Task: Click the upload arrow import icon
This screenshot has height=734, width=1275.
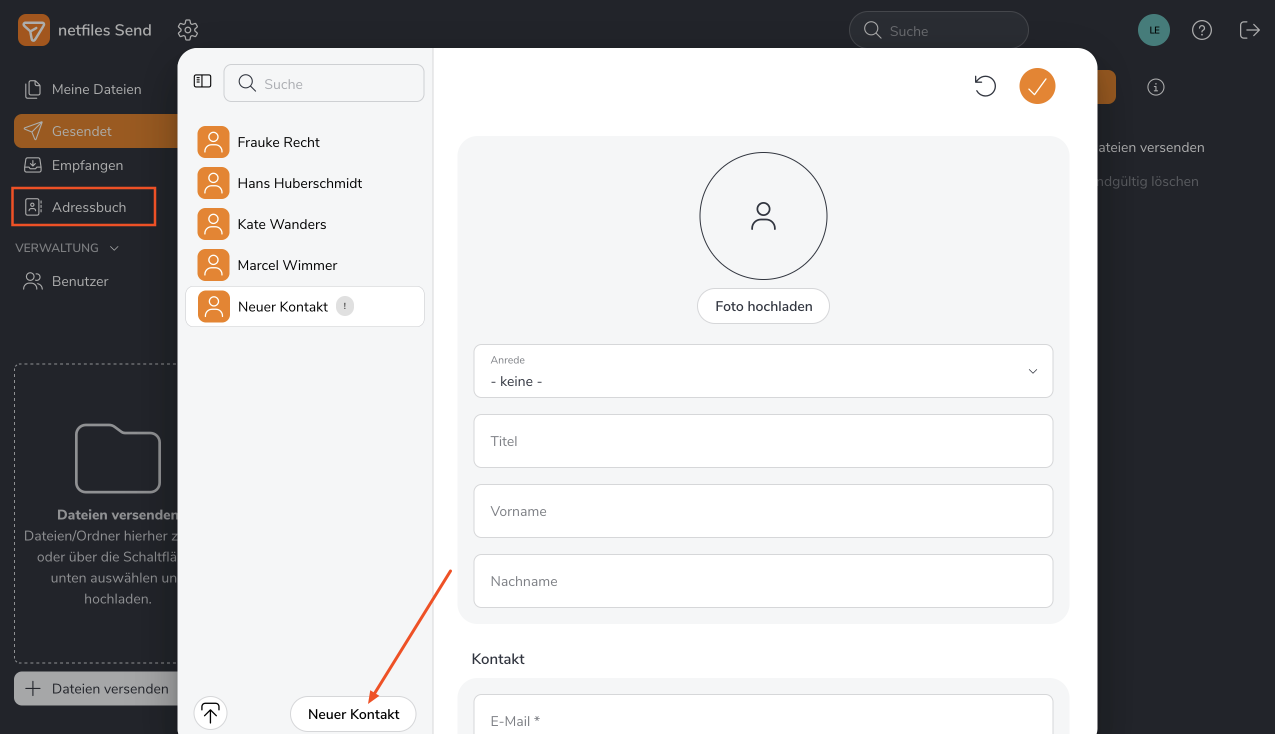Action: 210,713
